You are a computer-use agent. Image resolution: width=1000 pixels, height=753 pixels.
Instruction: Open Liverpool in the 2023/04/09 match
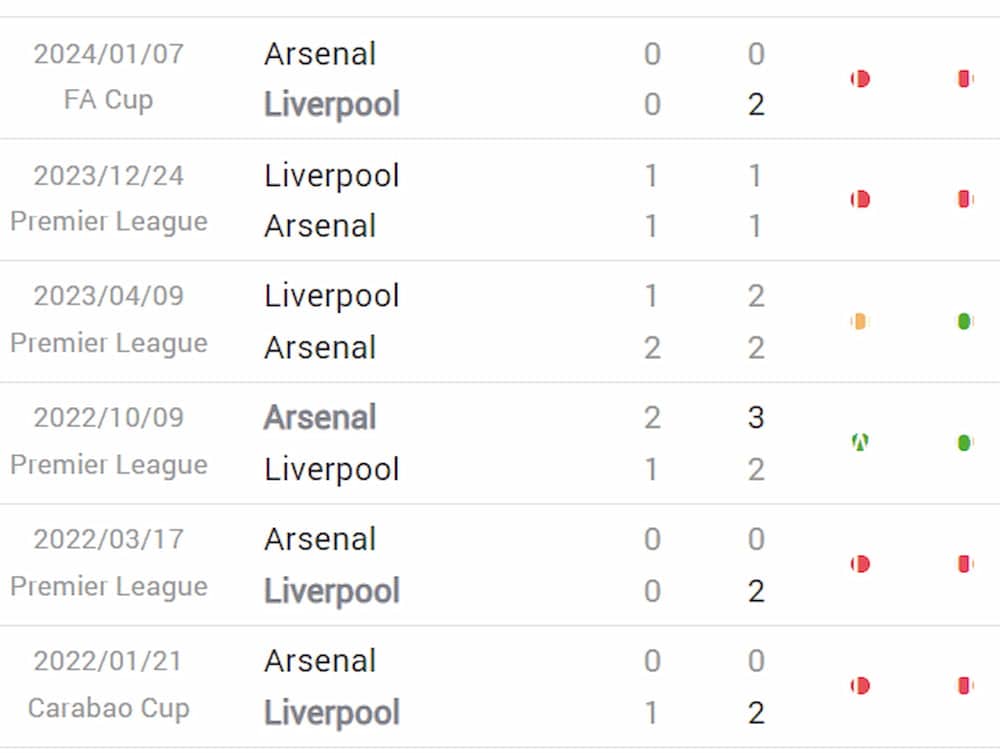click(x=332, y=296)
